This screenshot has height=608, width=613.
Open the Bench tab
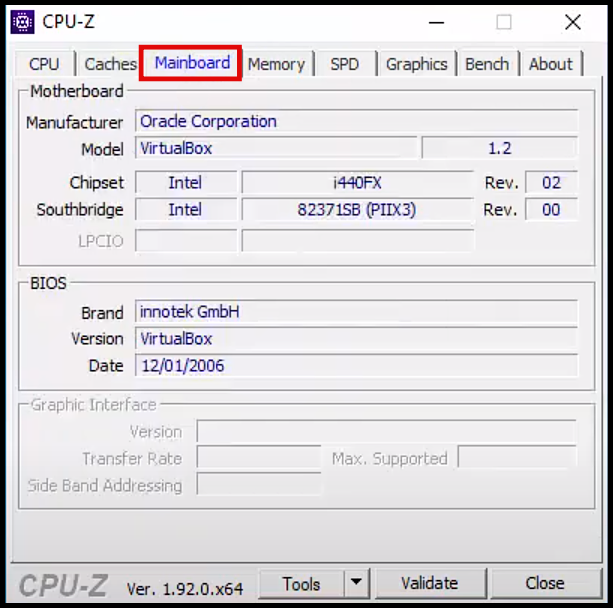[x=487, y=64]
